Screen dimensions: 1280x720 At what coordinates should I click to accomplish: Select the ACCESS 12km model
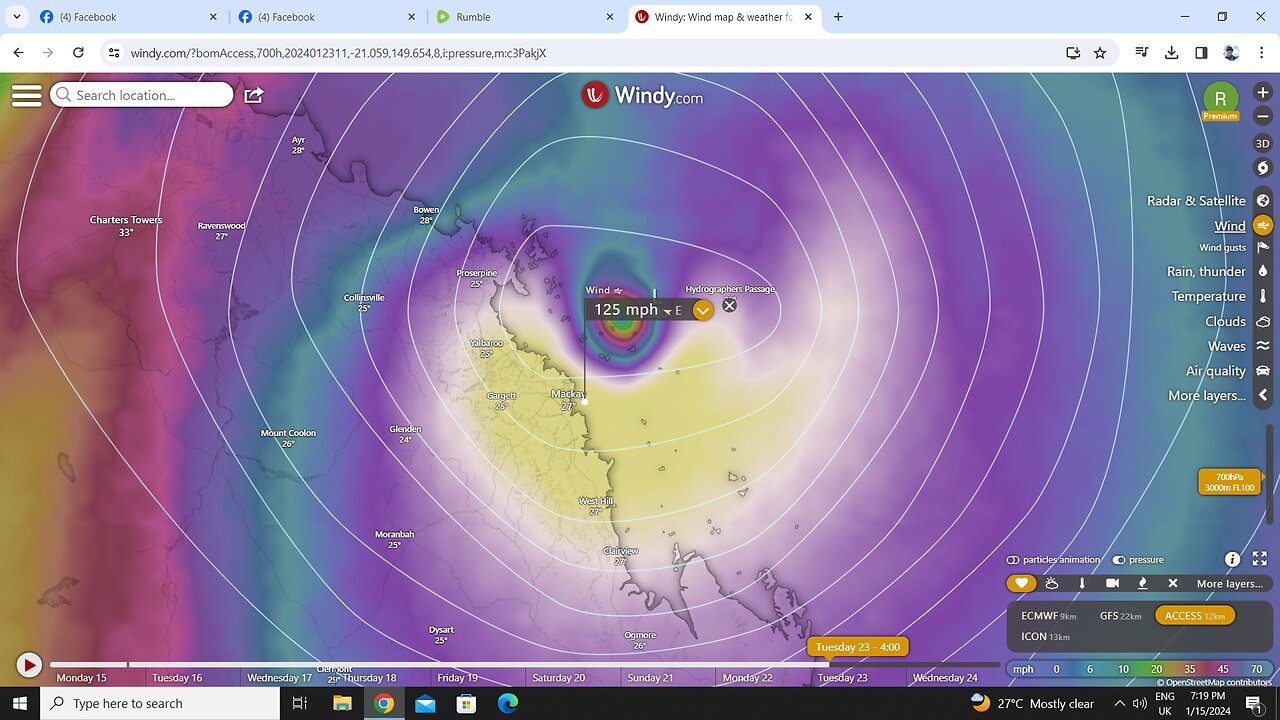click(1195, 616)
